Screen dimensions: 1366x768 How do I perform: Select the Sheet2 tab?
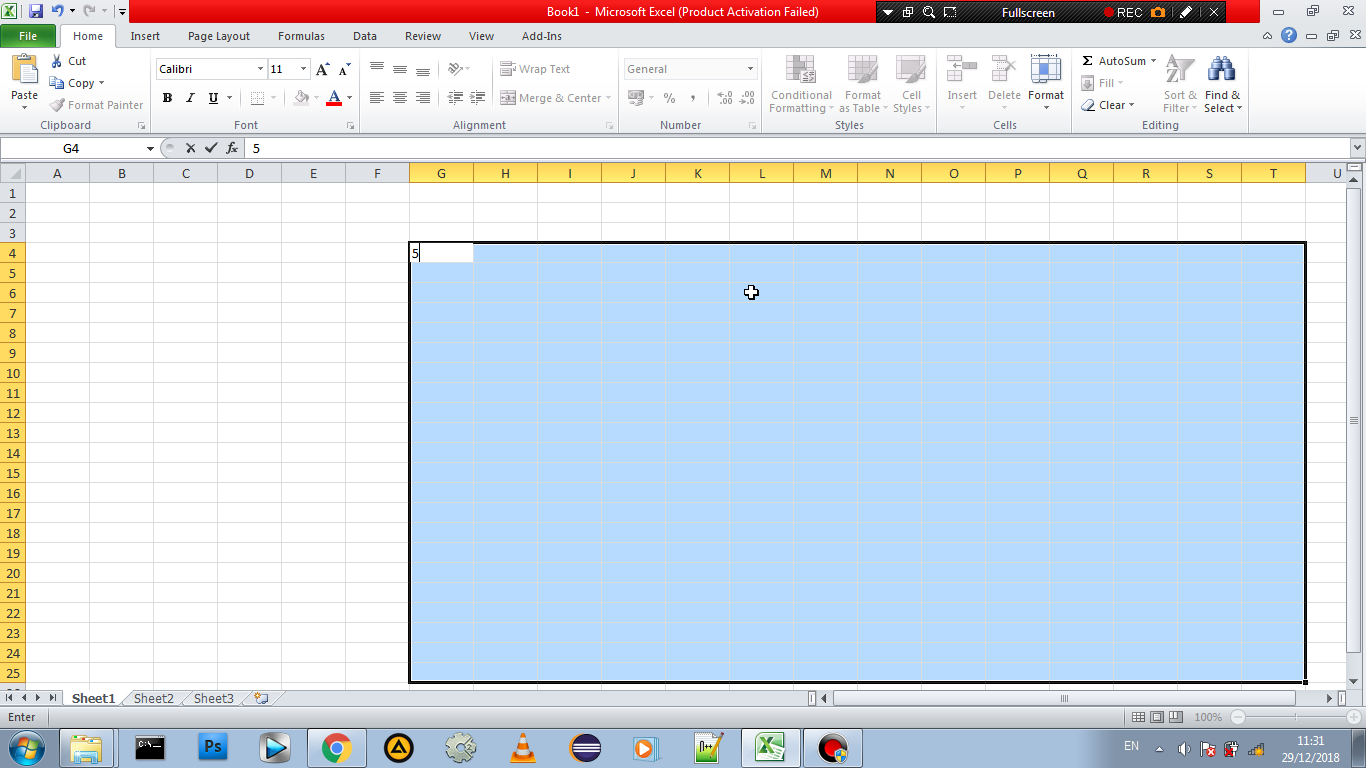click(x=152, y=698)
